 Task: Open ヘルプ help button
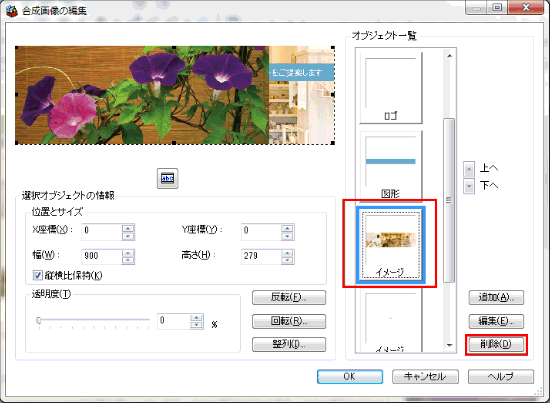[x=501, y=377]
